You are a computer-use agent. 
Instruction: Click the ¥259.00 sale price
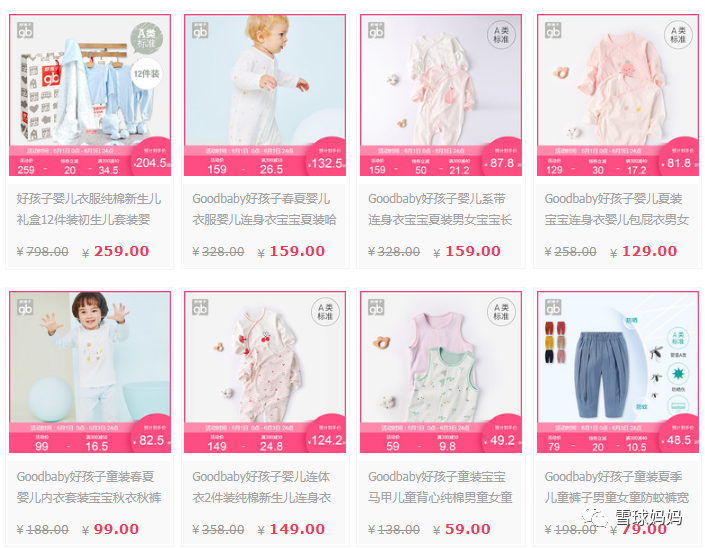116,251
